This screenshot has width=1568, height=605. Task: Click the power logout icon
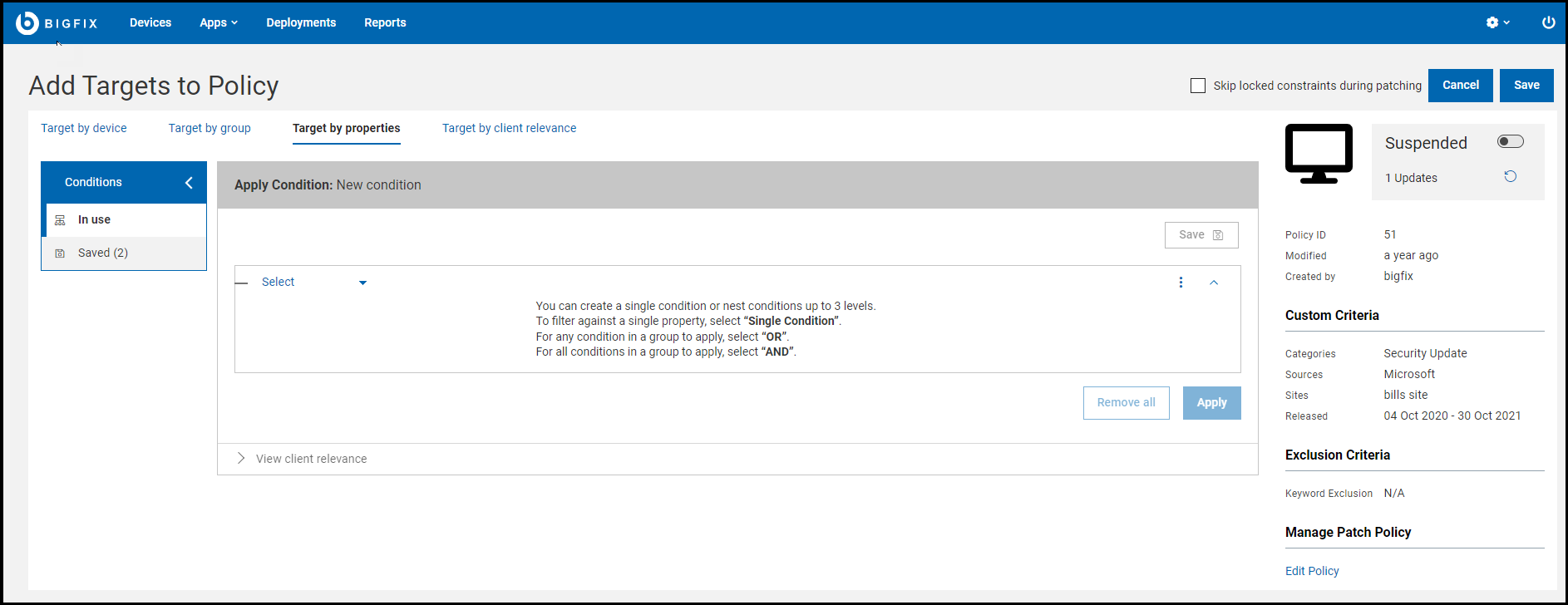pyautogui.click(x=1548, y=22)
